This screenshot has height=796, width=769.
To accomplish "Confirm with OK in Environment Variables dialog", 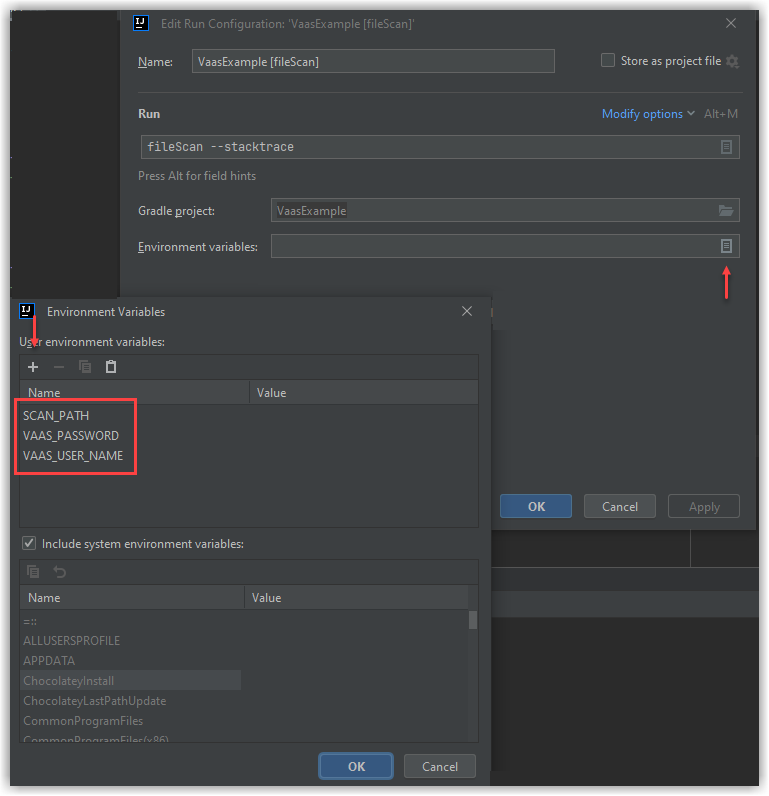I will pos(356,766).
